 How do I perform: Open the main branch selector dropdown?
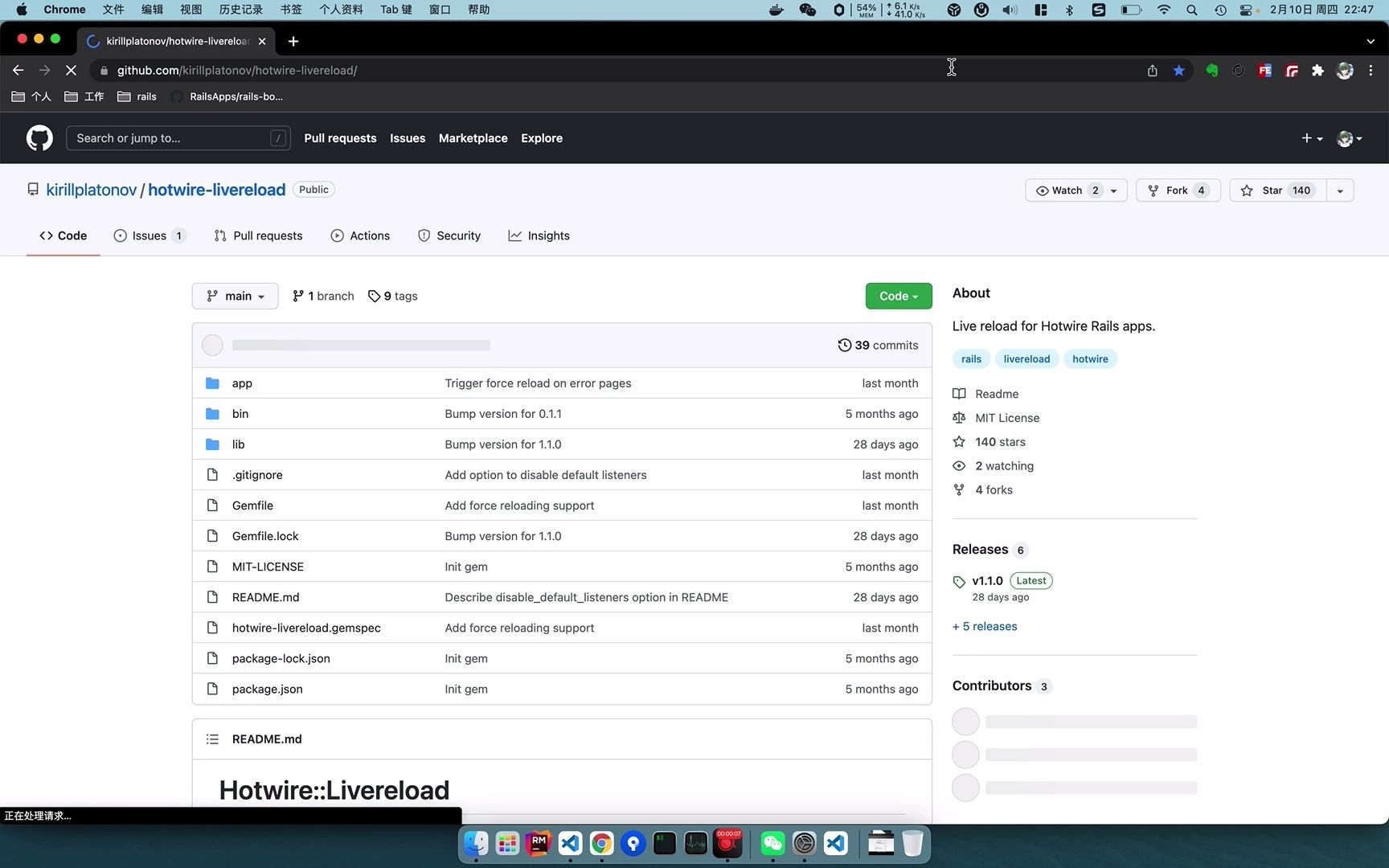click(x=235, y=296)
